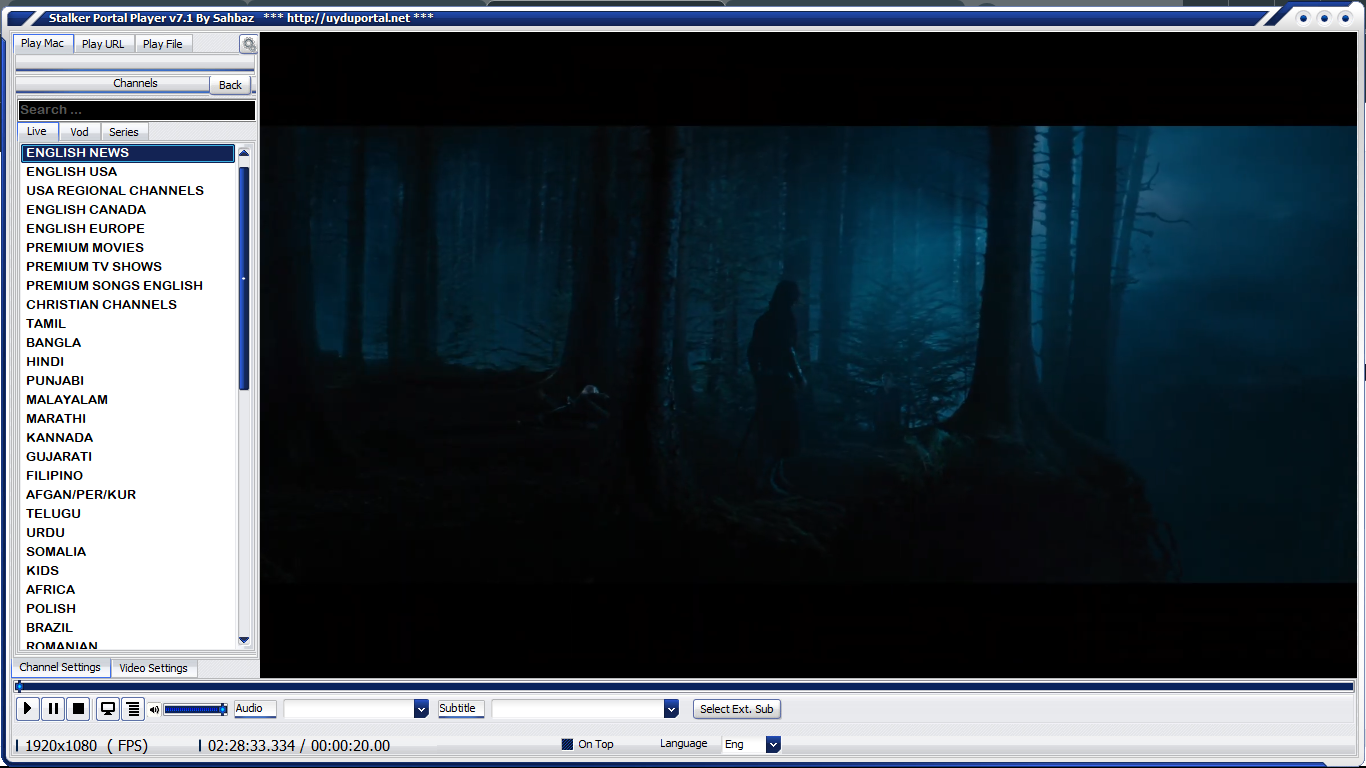Select the ENGLISH USA category
Screen dimensions: 1366x768
(128, 172)
